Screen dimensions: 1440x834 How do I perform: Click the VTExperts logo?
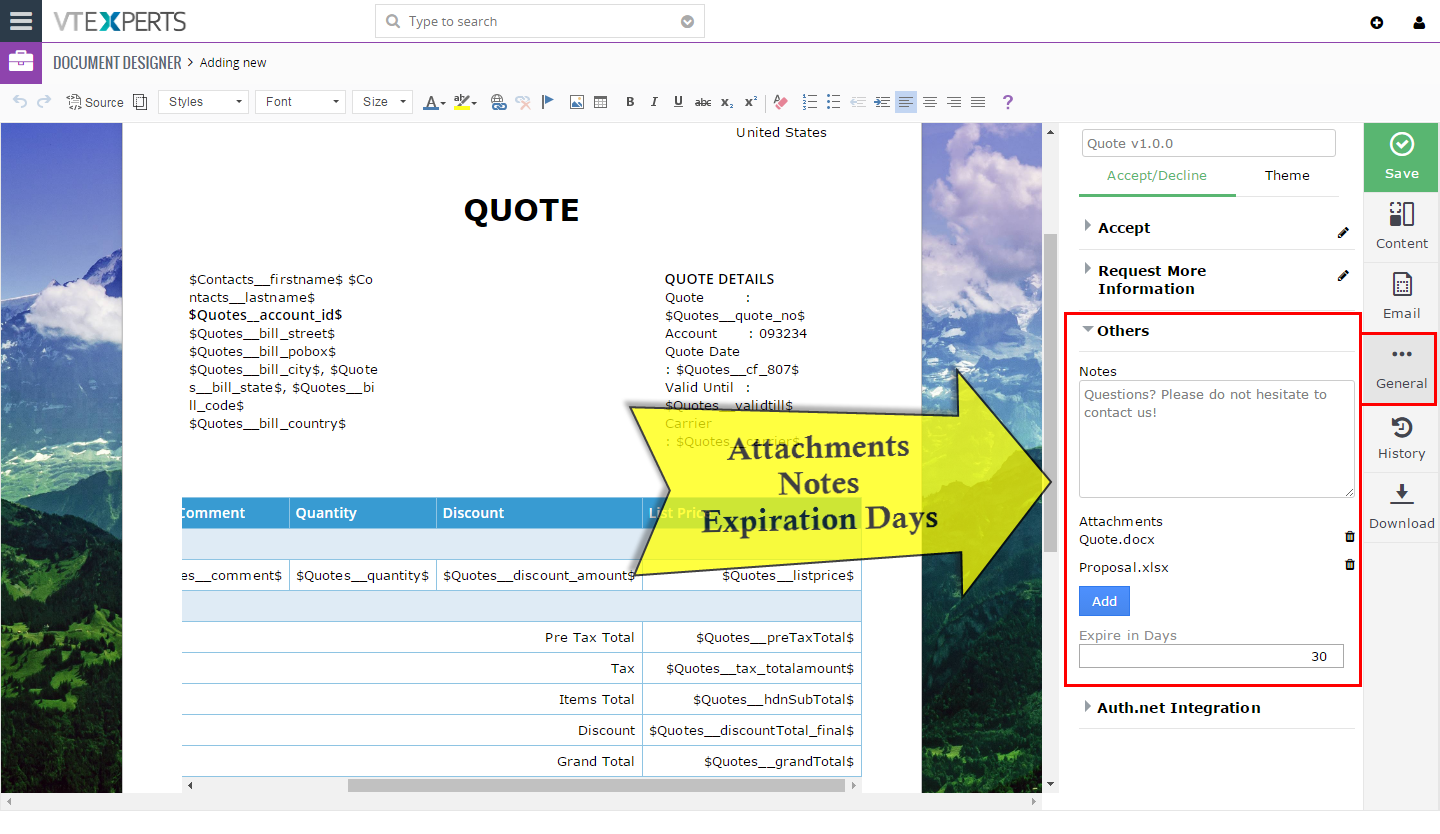[120, 21]
